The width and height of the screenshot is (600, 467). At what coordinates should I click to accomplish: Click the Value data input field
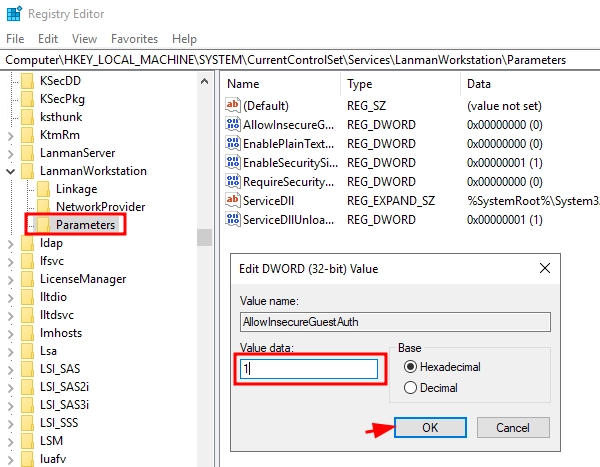[x=308, y=369]
